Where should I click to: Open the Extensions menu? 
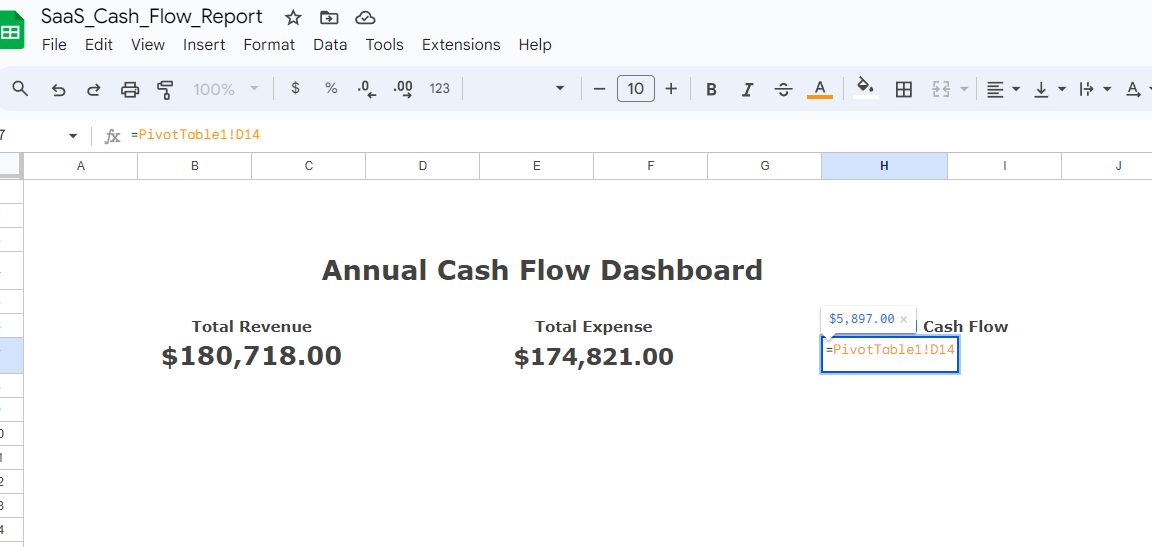click(x=461, y=45)
